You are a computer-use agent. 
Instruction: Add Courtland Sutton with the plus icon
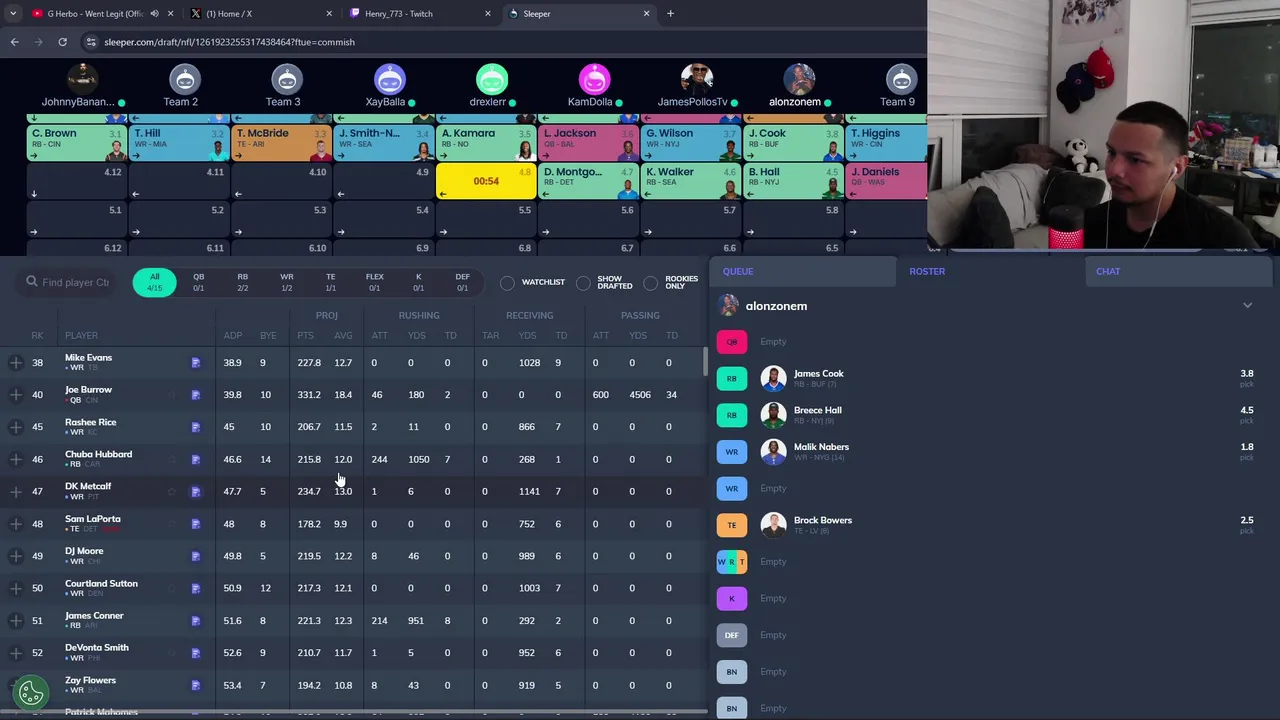(16, 588)
